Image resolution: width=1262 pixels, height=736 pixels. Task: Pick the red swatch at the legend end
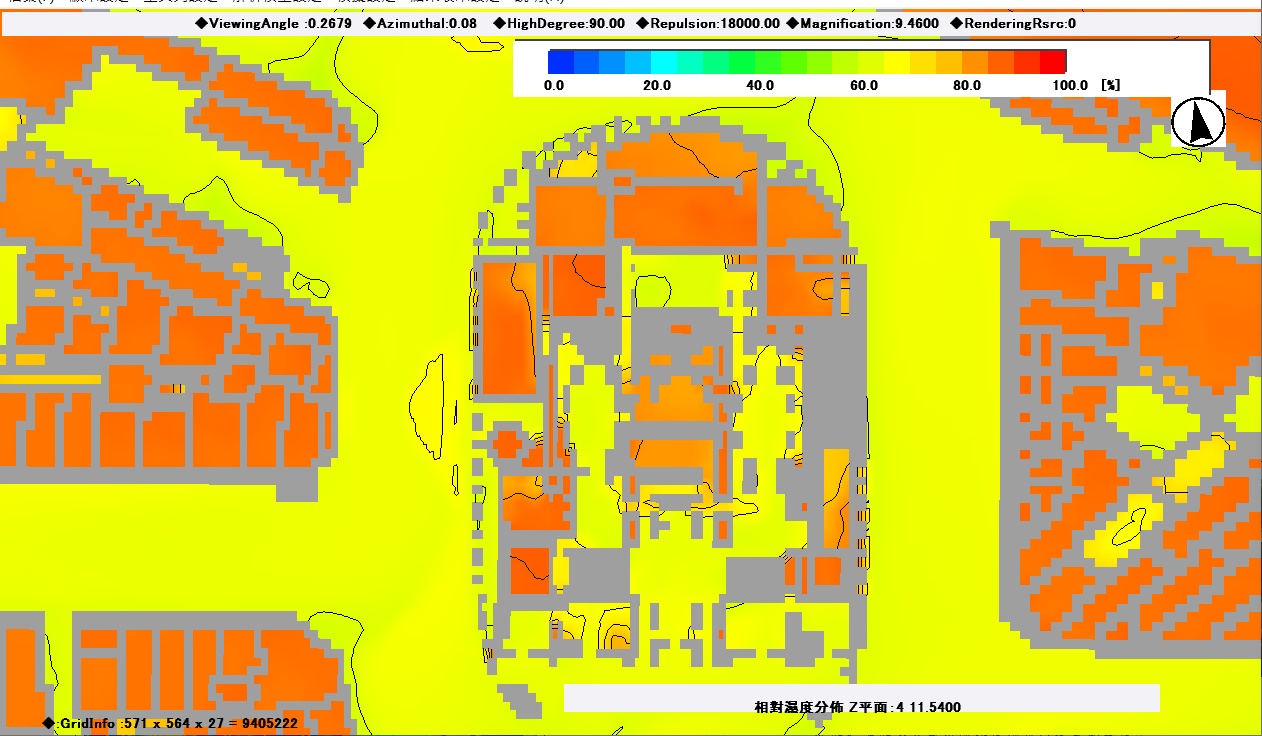click(x=1053, y=61)
